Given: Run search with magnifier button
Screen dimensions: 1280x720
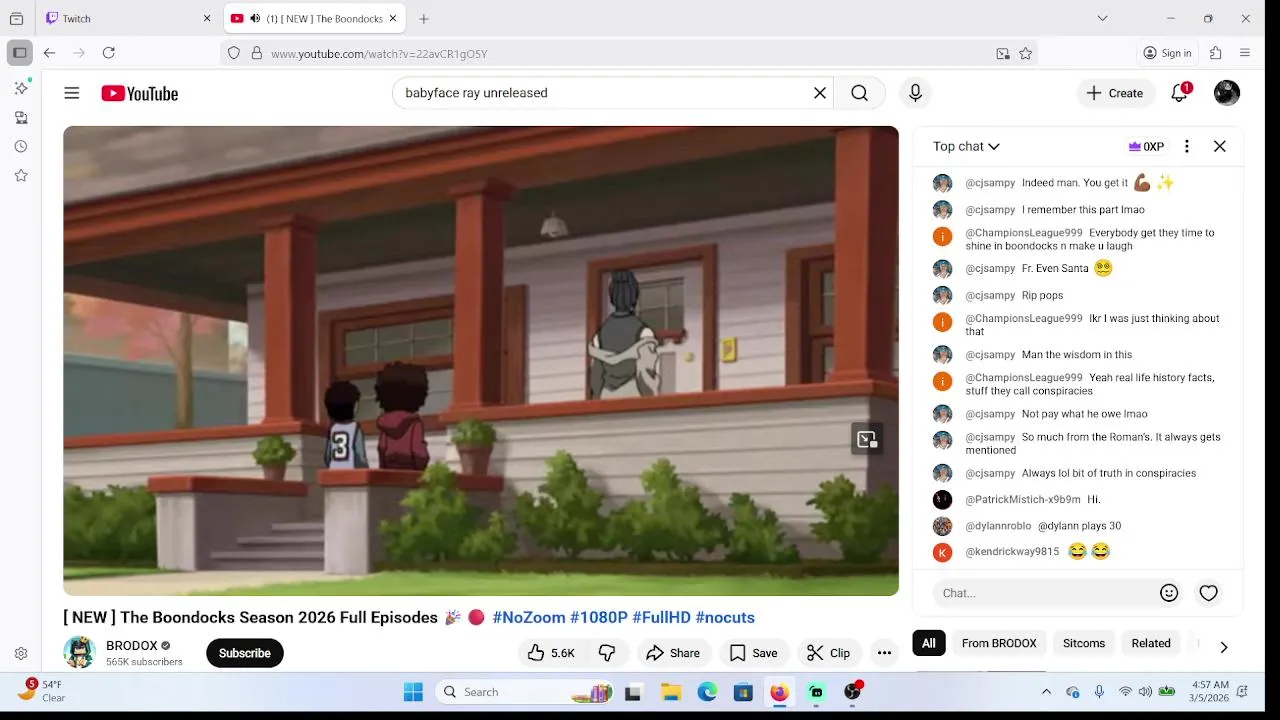Looking at the screenshot, I should click(x=859, y=93).
